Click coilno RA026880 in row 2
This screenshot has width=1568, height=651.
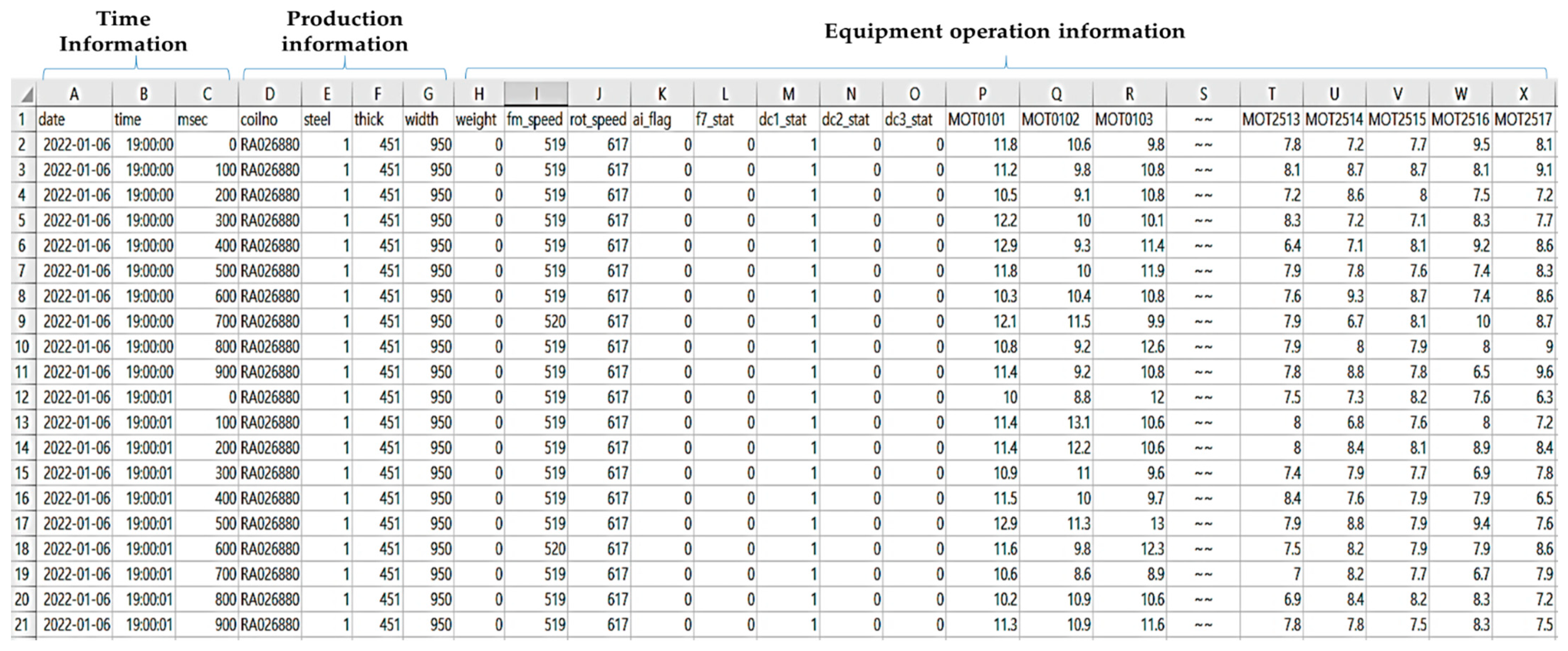(x=270, y=145)
